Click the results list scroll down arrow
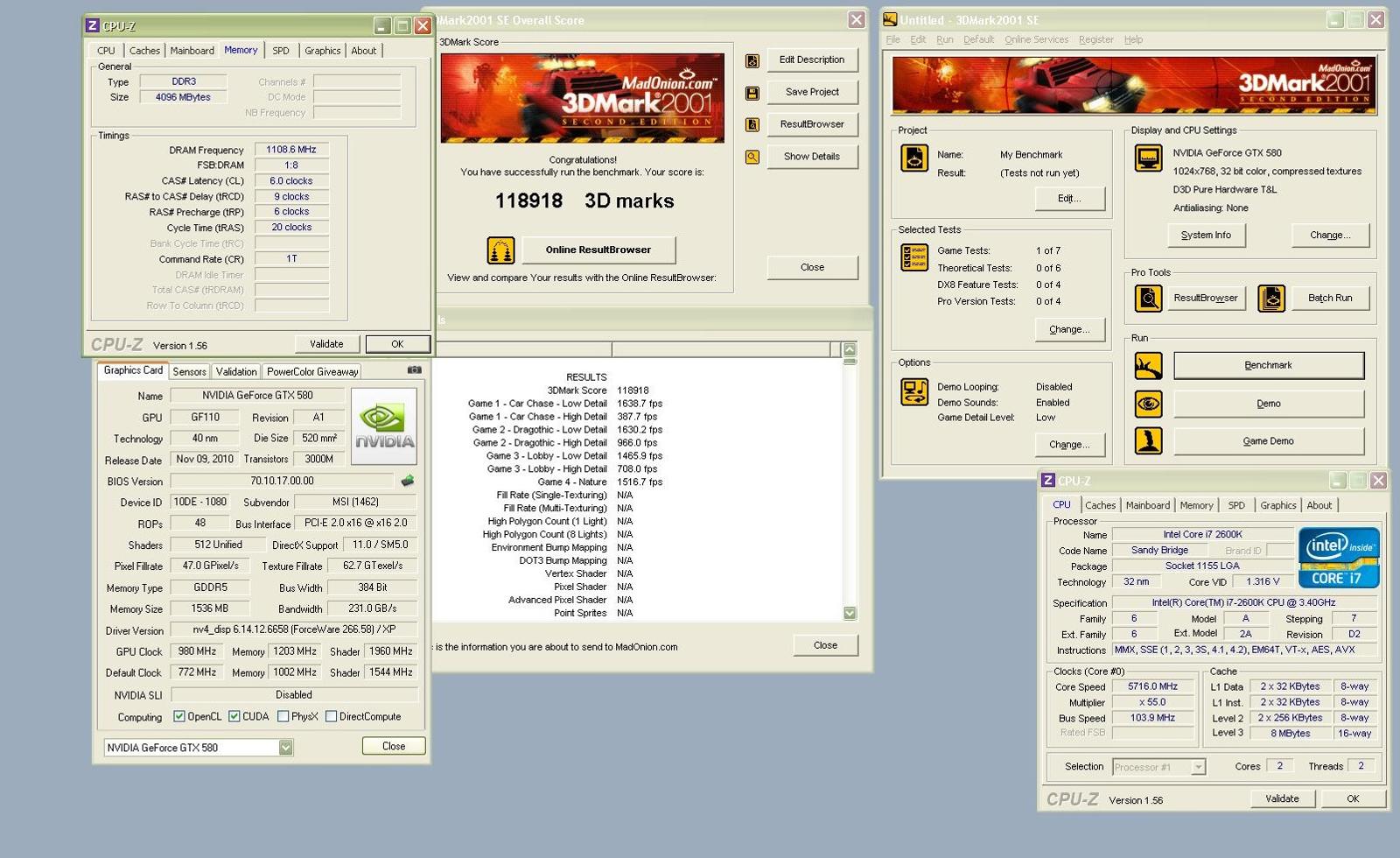 click(x=850, y=614)
